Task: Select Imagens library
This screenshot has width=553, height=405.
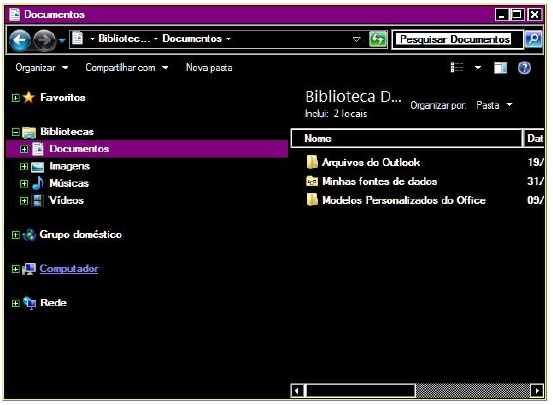Action: [69, 166]
